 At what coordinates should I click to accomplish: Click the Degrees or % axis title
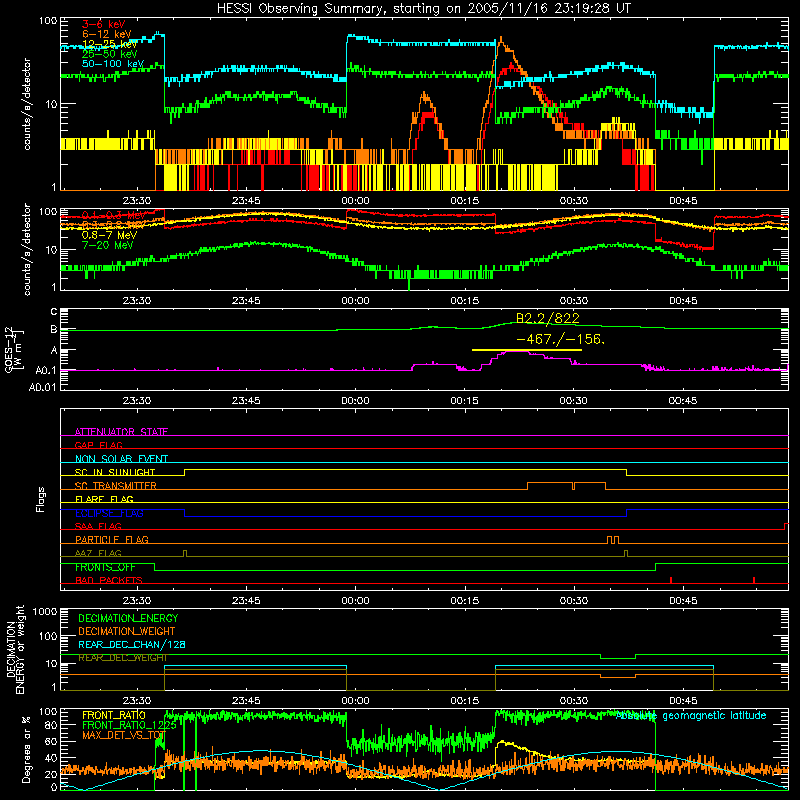[26, 748]
